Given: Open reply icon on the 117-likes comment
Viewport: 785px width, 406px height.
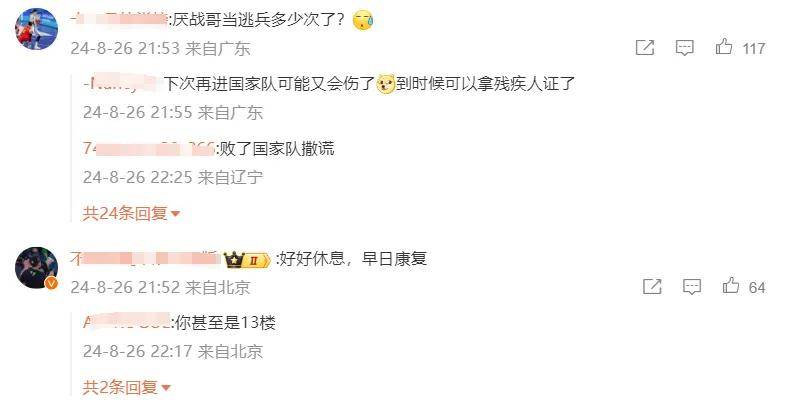Looking at the screenshot, I should click(684, 48).
